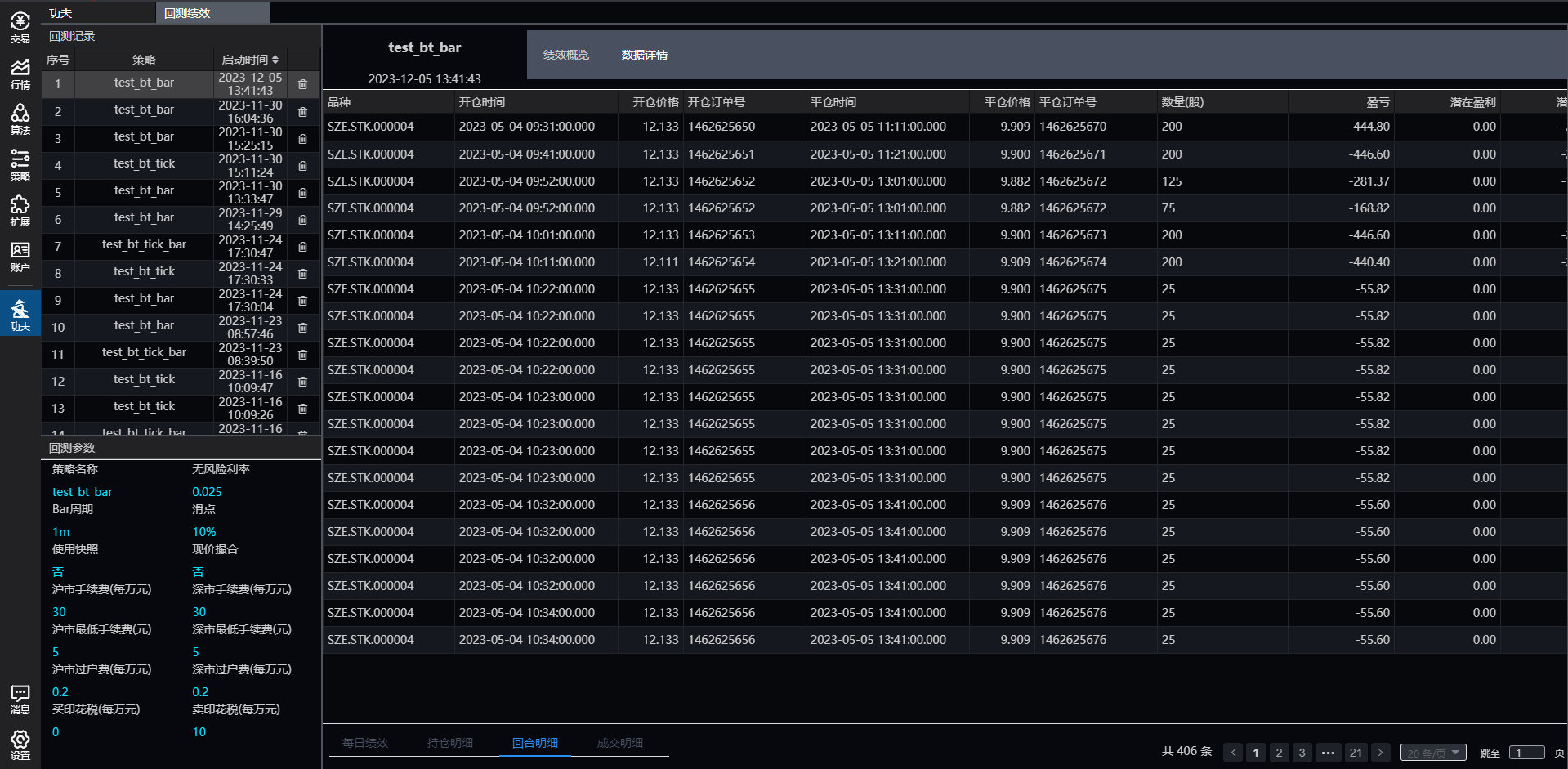Image resolution: width=1568 pixels, height=769 pixels.
Task: Click close order number 1462625674
Action: 1073,262
